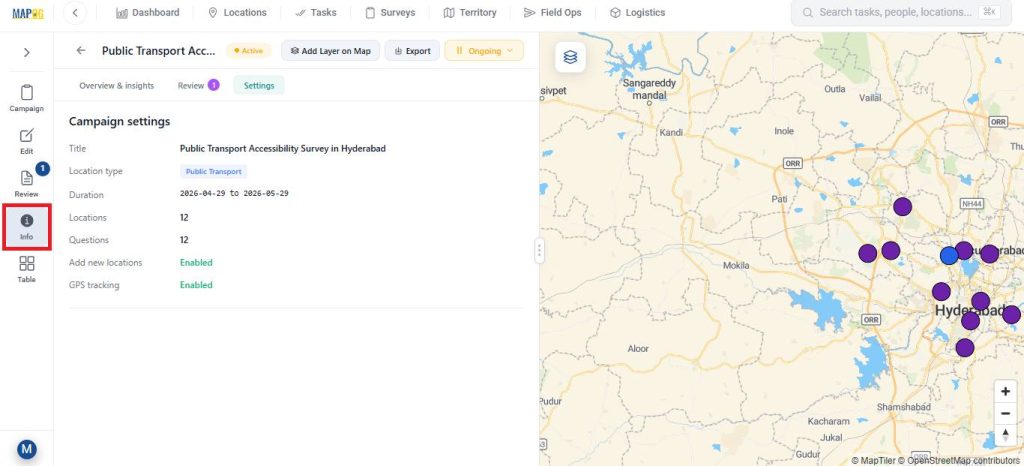Open the Surveys menu
Viewport: 1024px width, 466px height.
click(390, 12)
